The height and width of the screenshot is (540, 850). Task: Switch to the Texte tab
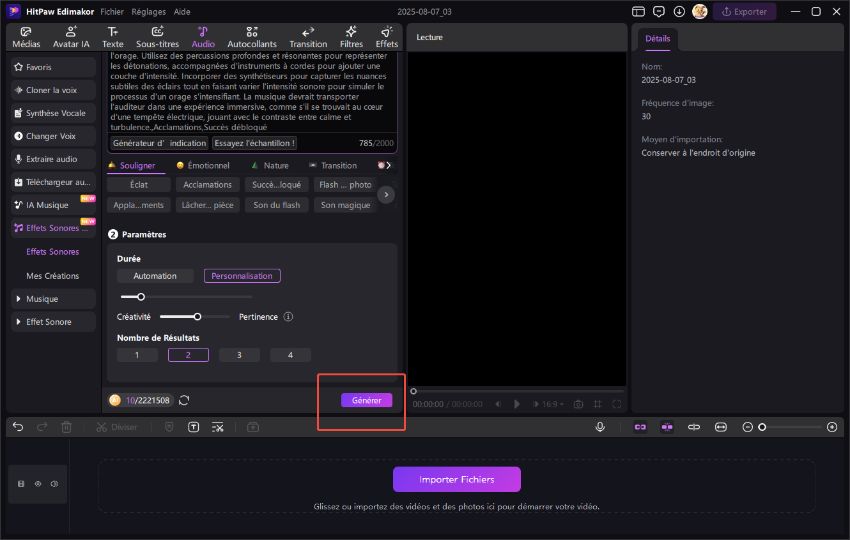pyautogui.click(x=113, y=37)
